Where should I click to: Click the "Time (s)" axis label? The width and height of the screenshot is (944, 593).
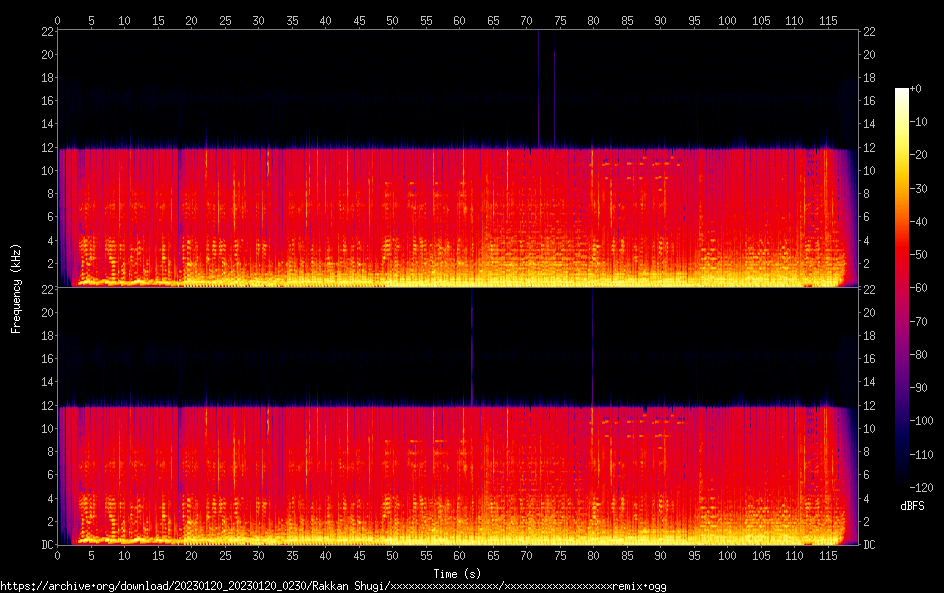pos(458,573)
